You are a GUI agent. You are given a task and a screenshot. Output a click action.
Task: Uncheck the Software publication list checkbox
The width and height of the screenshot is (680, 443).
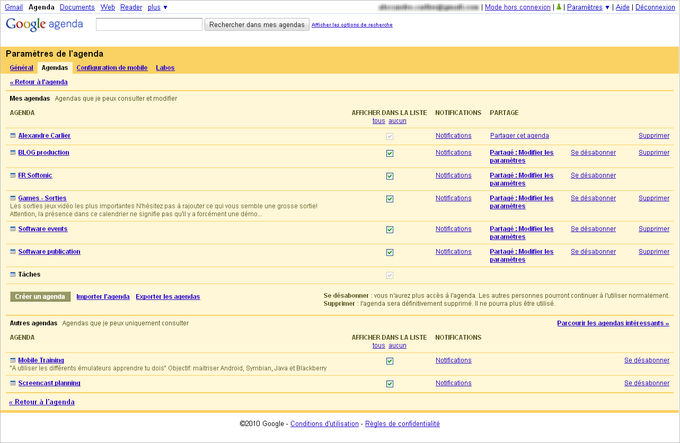390,252
